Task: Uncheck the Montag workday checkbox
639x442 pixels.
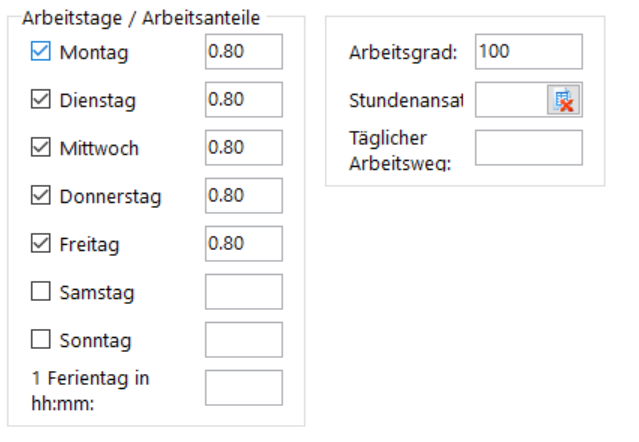Action: (x=41, y=52)
